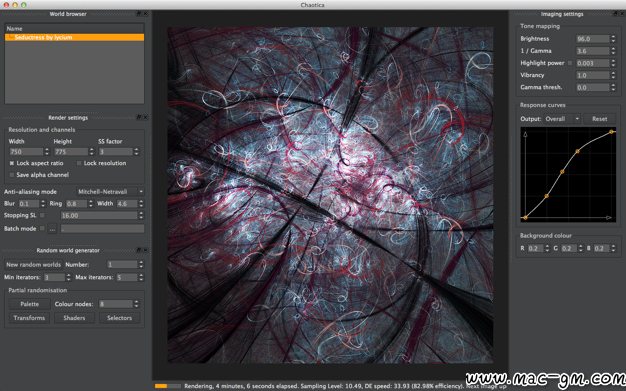Close the Random world generator panel

145,250
